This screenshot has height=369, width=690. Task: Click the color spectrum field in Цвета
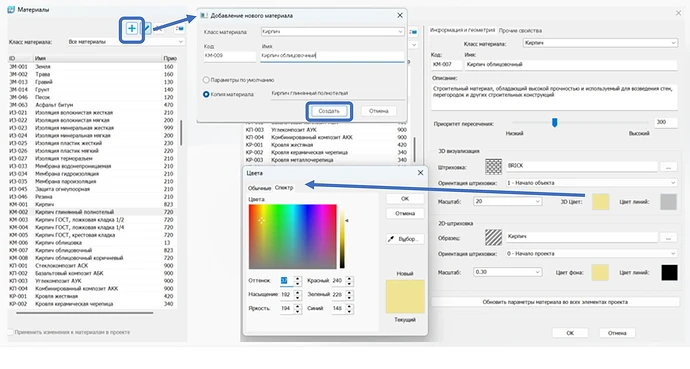pyautogui.click(x=292, y=237)
